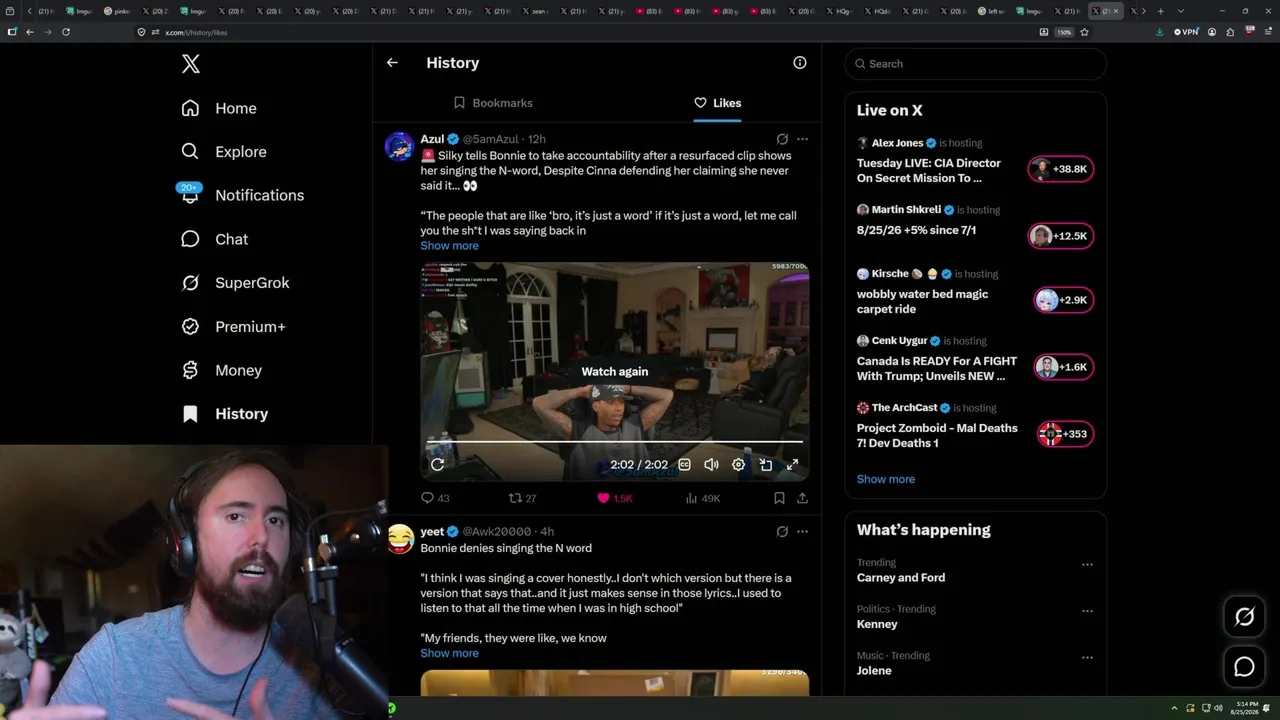The height and width of the screenshot is (720, 1280).
Task: Show more in Live on X
Action: point(886,479)
